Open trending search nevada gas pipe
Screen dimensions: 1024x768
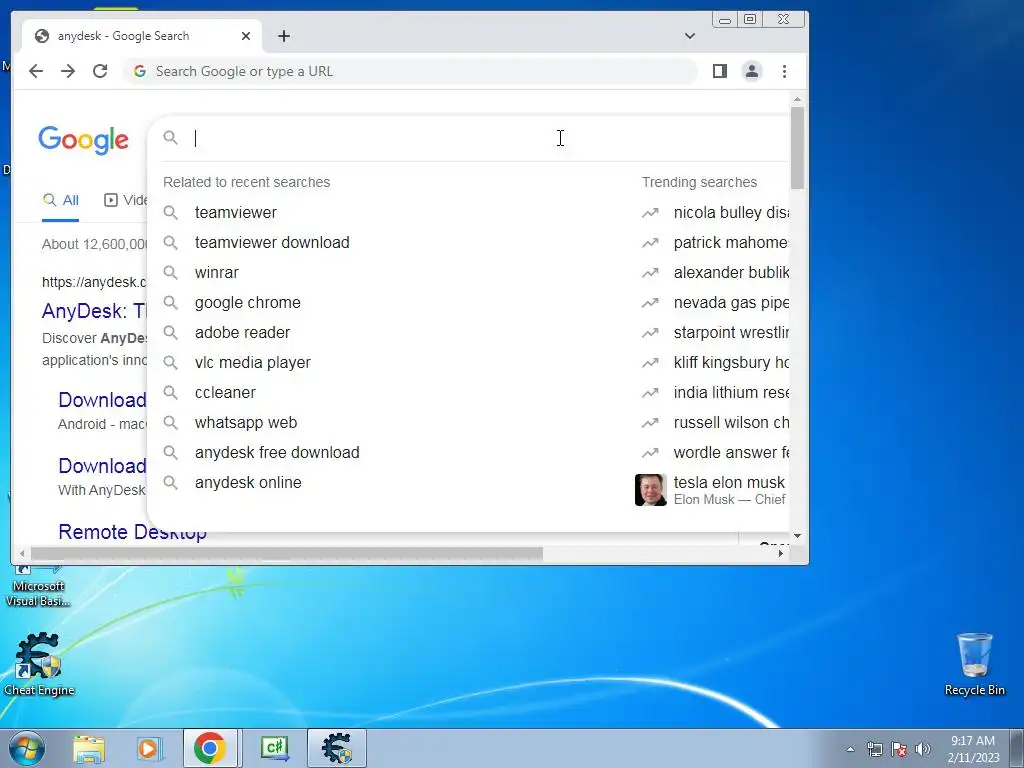pyautogui.click(x=731, y=302)
